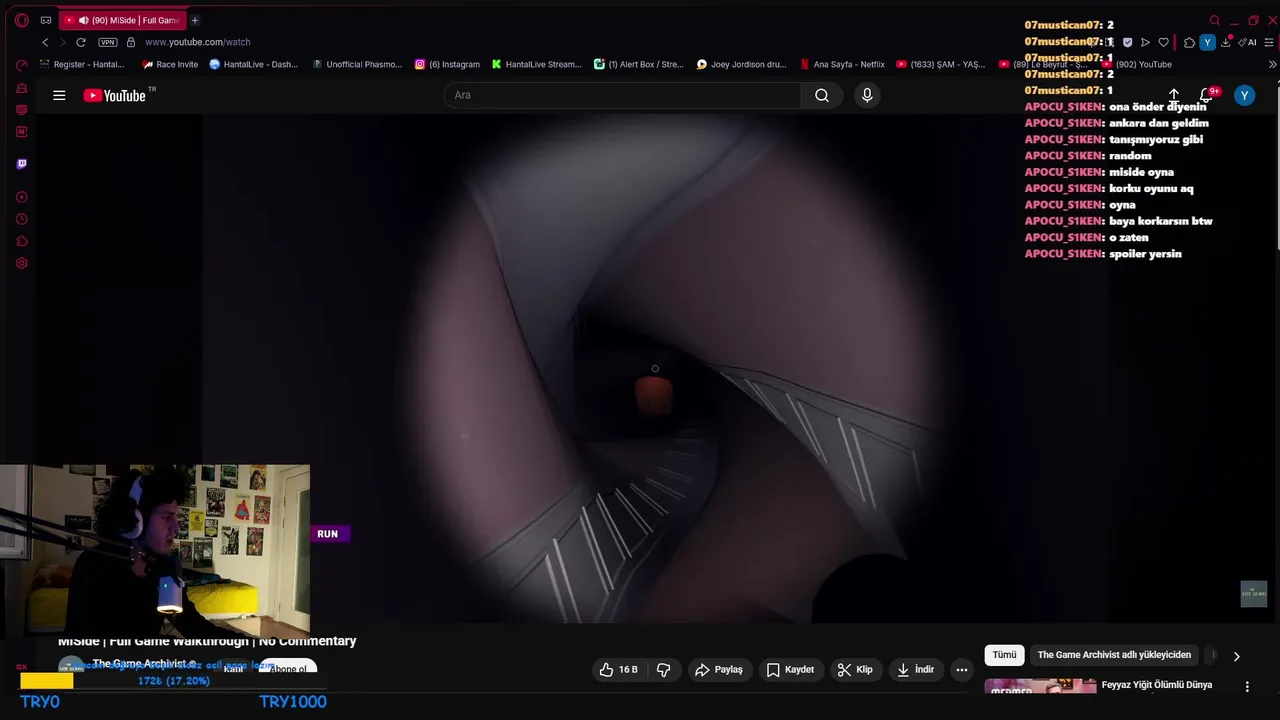Open sidebar settings gear icon
The image size is (1280, 720).
pyautogui.click(x=21, y=263)
